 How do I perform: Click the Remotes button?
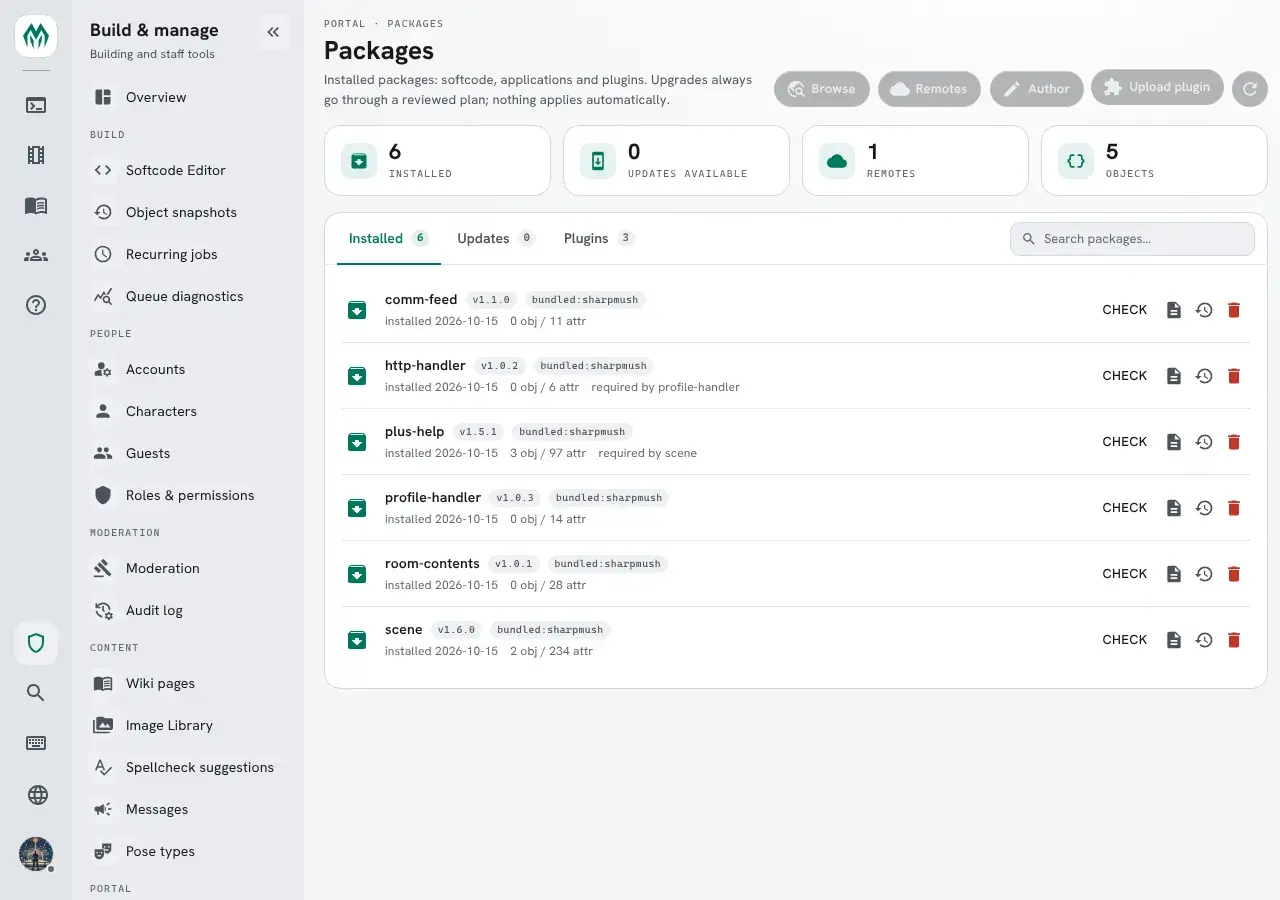tap(930, 89)
